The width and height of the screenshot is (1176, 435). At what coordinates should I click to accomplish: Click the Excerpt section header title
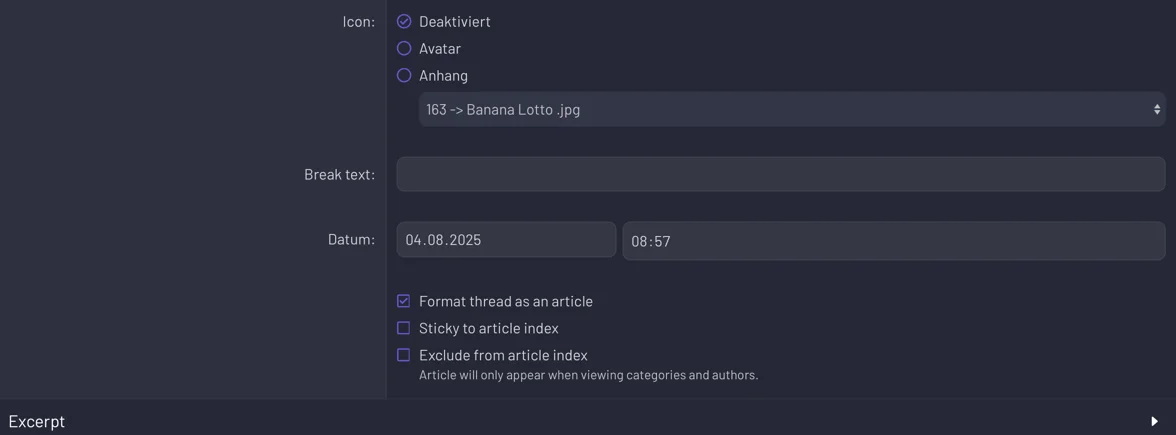(37, 422)
